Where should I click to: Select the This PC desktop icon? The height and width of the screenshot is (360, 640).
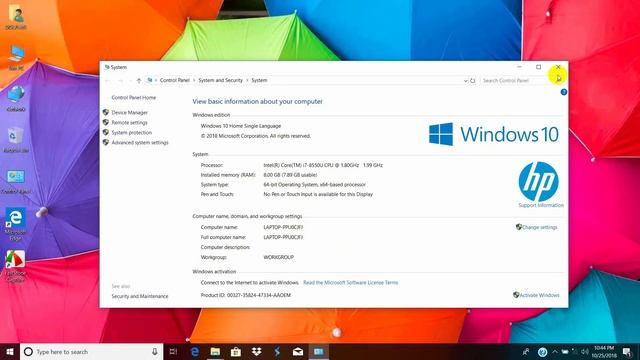[x=16, y=58]
